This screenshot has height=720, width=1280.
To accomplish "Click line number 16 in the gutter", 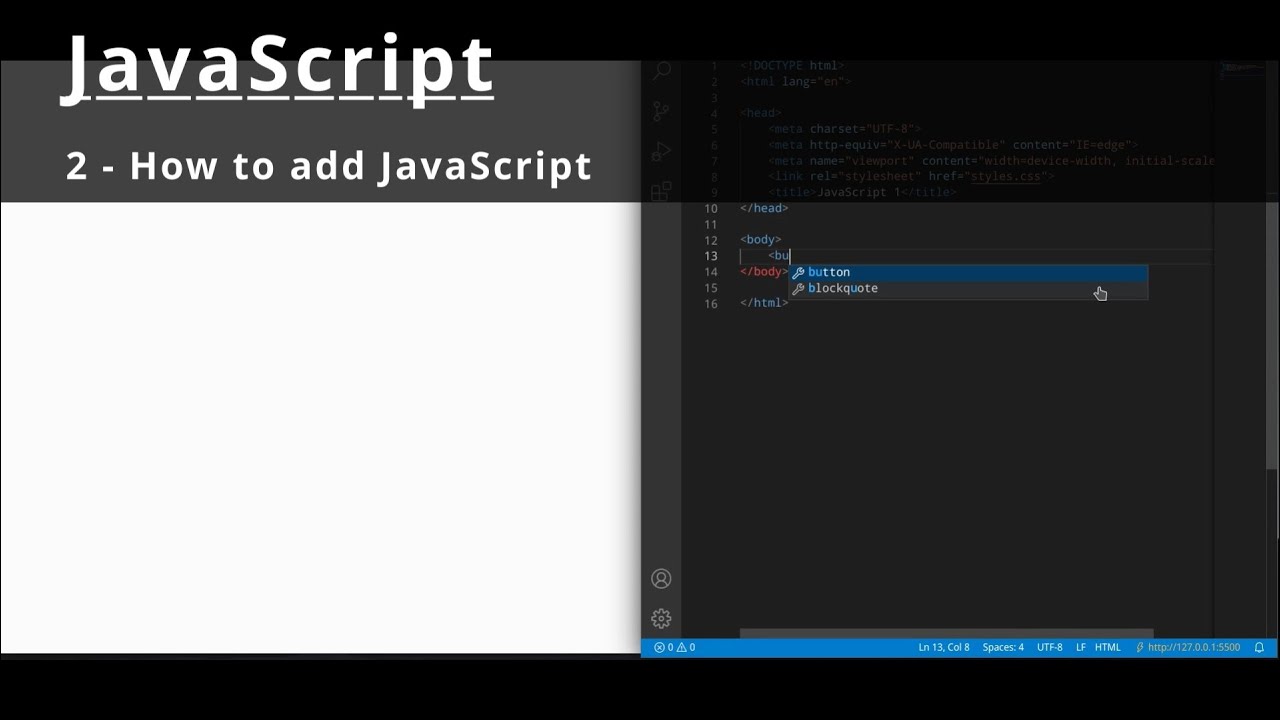I will (x=711, y=303).
